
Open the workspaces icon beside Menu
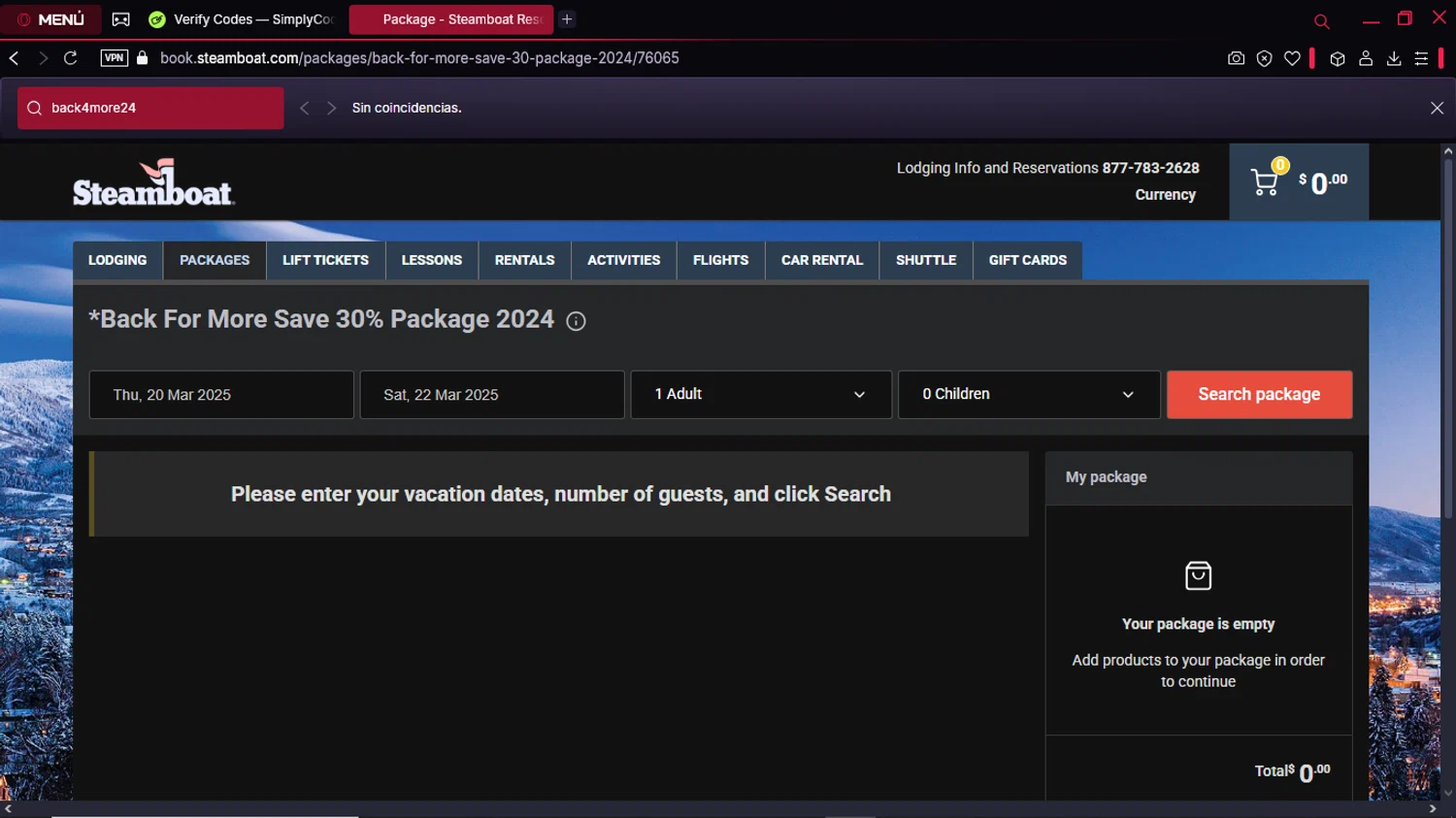(x=121, y=19)
